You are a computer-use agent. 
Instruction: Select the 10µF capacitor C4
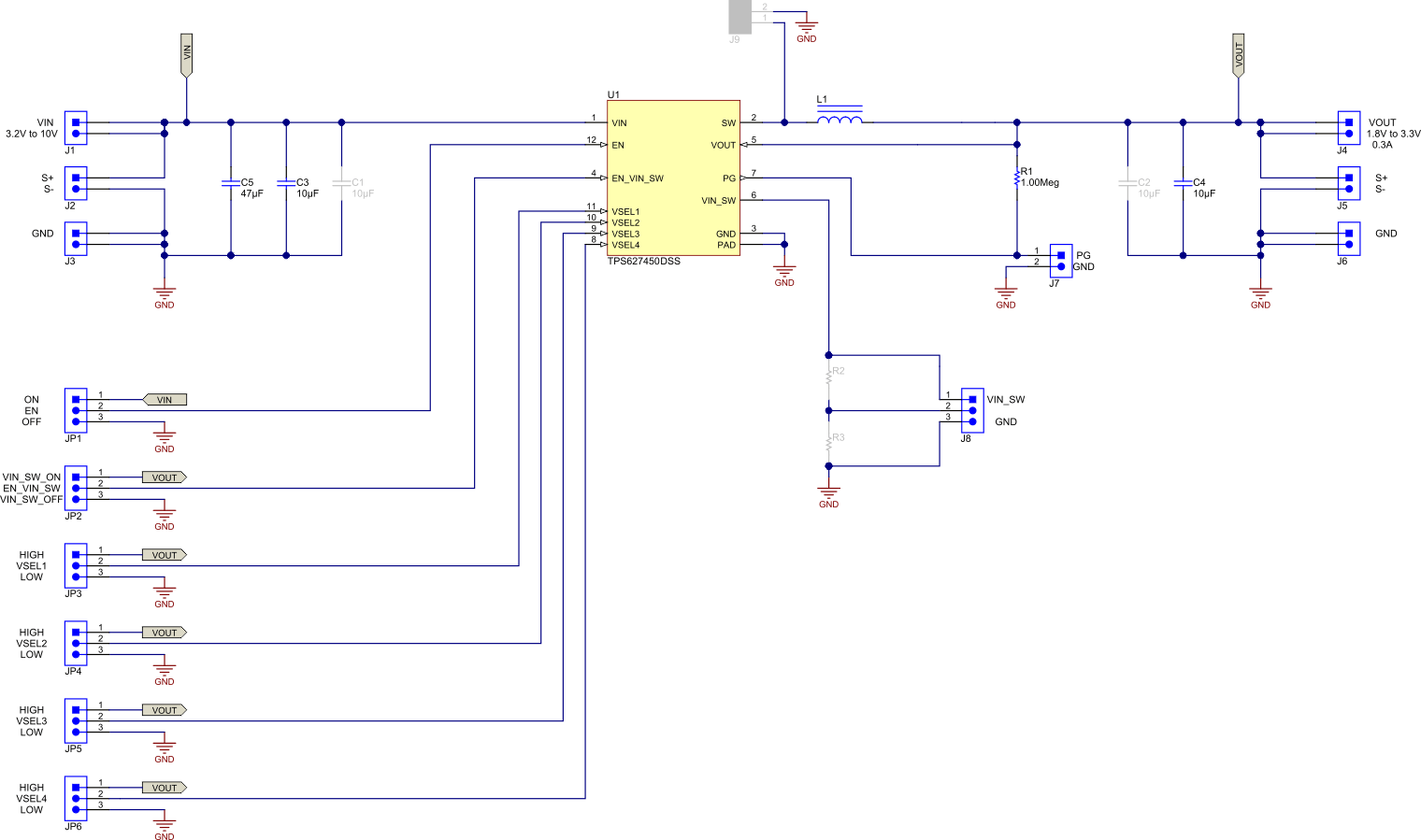tap(1183, 184)
